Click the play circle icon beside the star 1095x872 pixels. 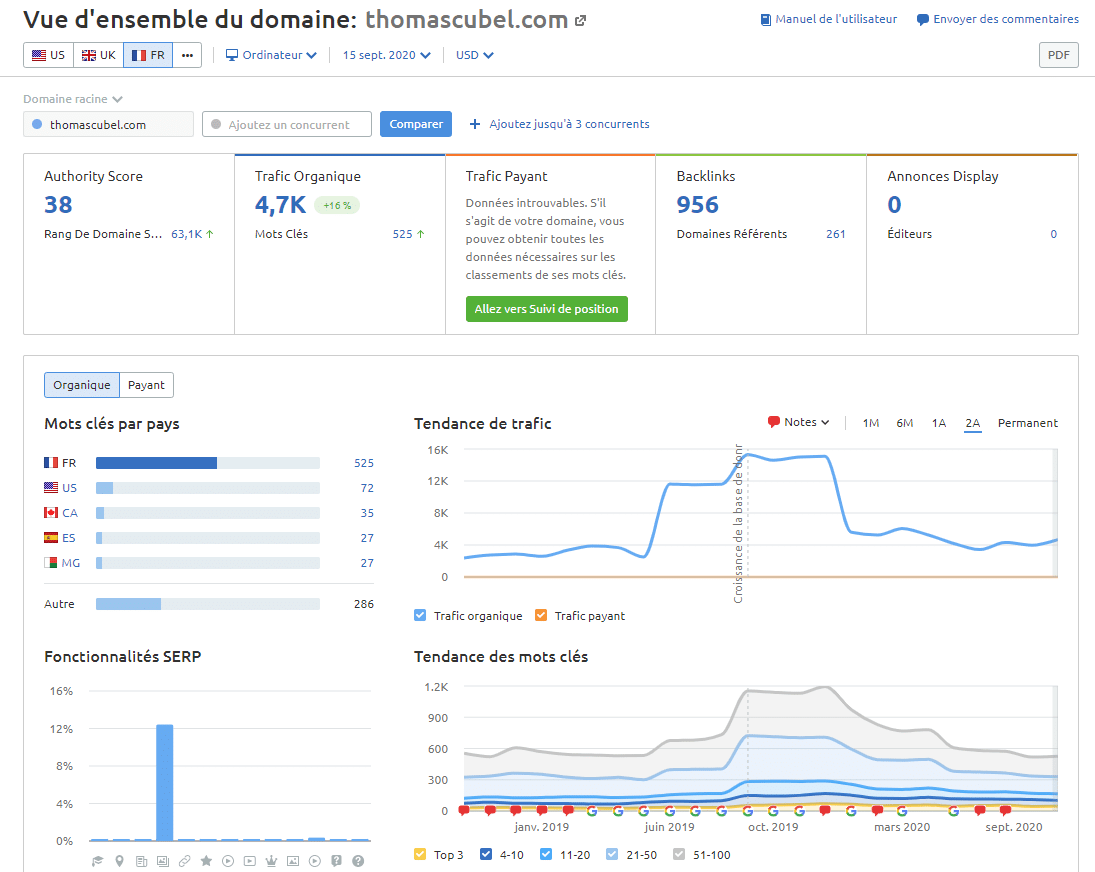click(x=228, y=861)
